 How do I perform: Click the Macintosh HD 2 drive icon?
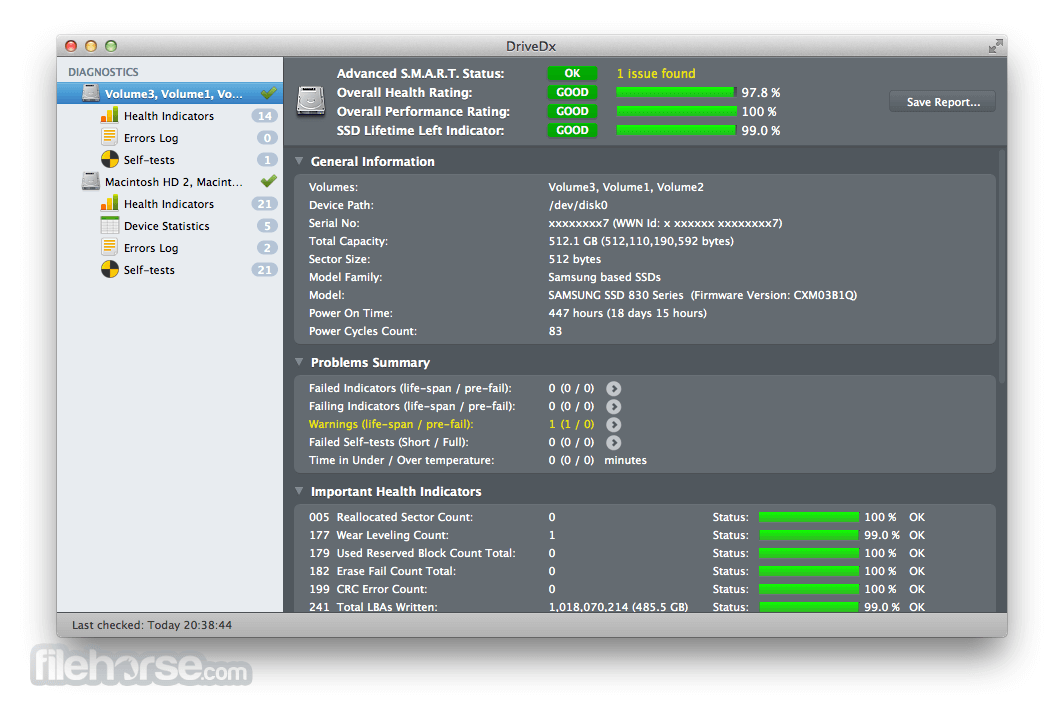click(91, 181)
